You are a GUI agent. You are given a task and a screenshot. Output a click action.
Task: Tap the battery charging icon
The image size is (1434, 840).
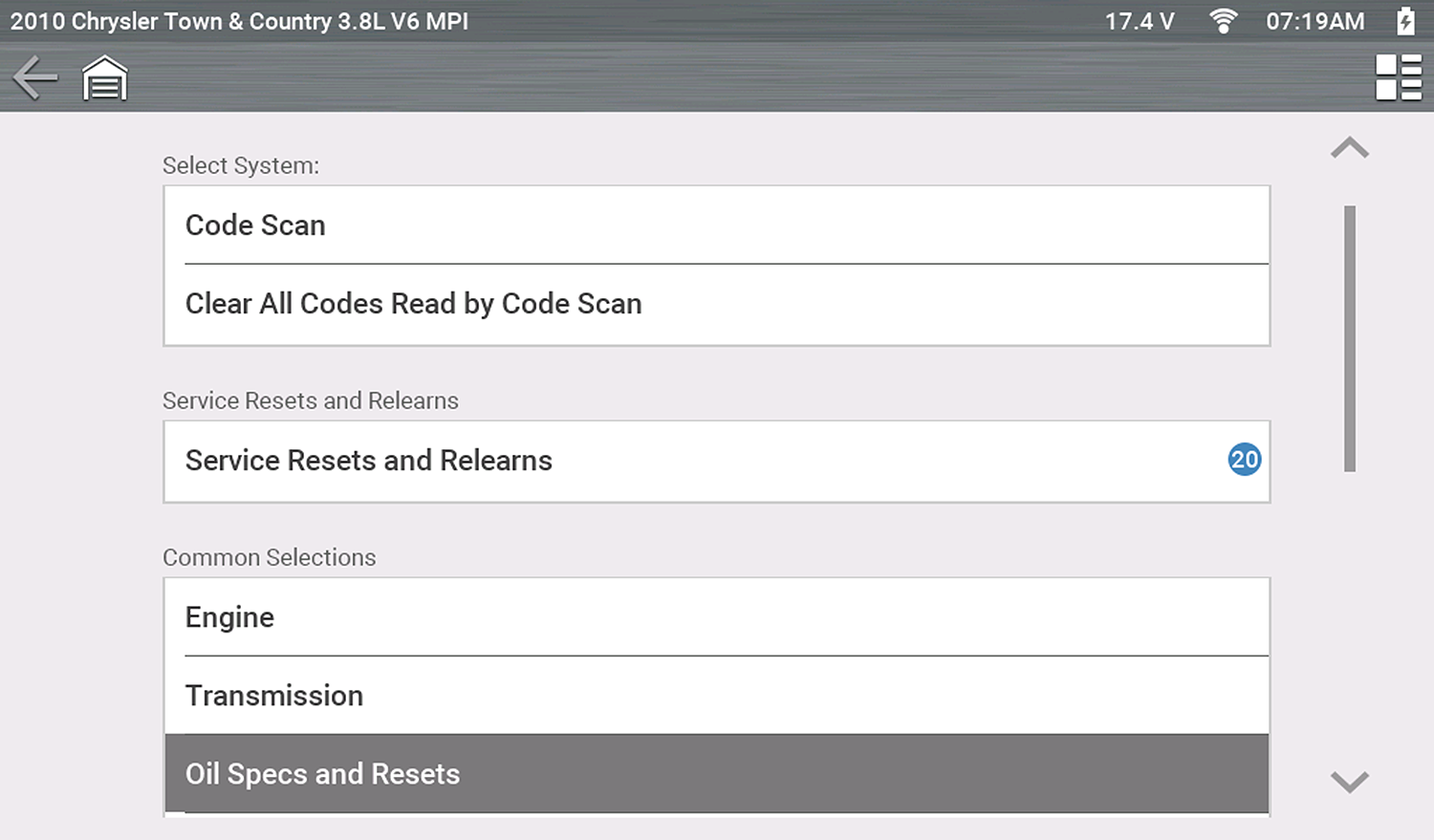pyautogui.click(x=1405, y=21)
